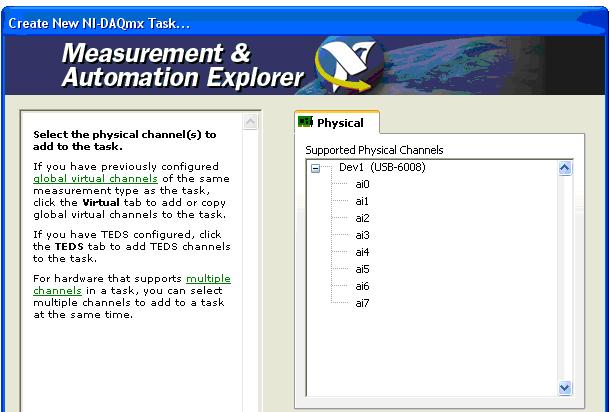
Task: Click the Physical tab's green board icon
Action: pos(306,123)
